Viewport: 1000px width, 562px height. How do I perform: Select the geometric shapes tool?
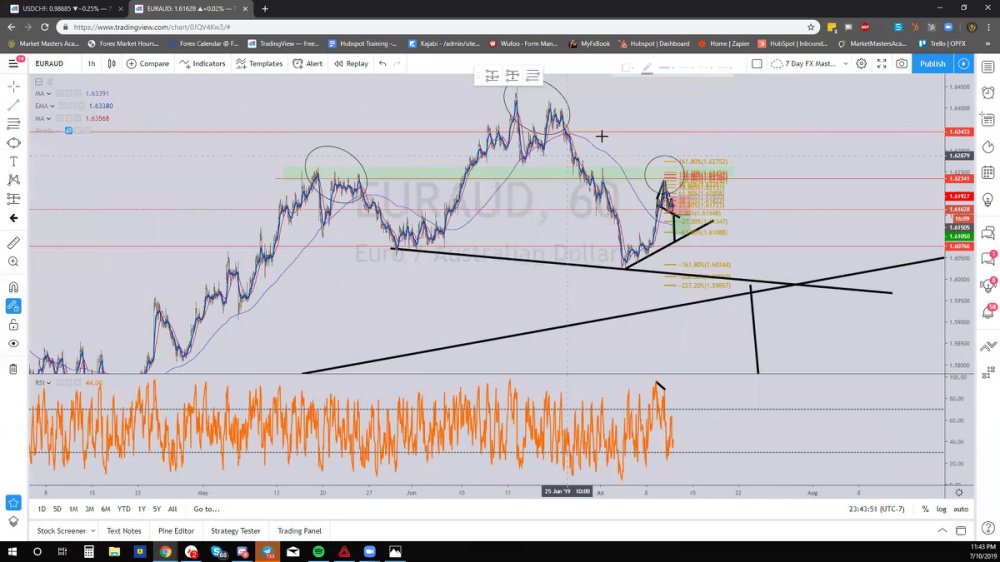[x=13, y=143]
